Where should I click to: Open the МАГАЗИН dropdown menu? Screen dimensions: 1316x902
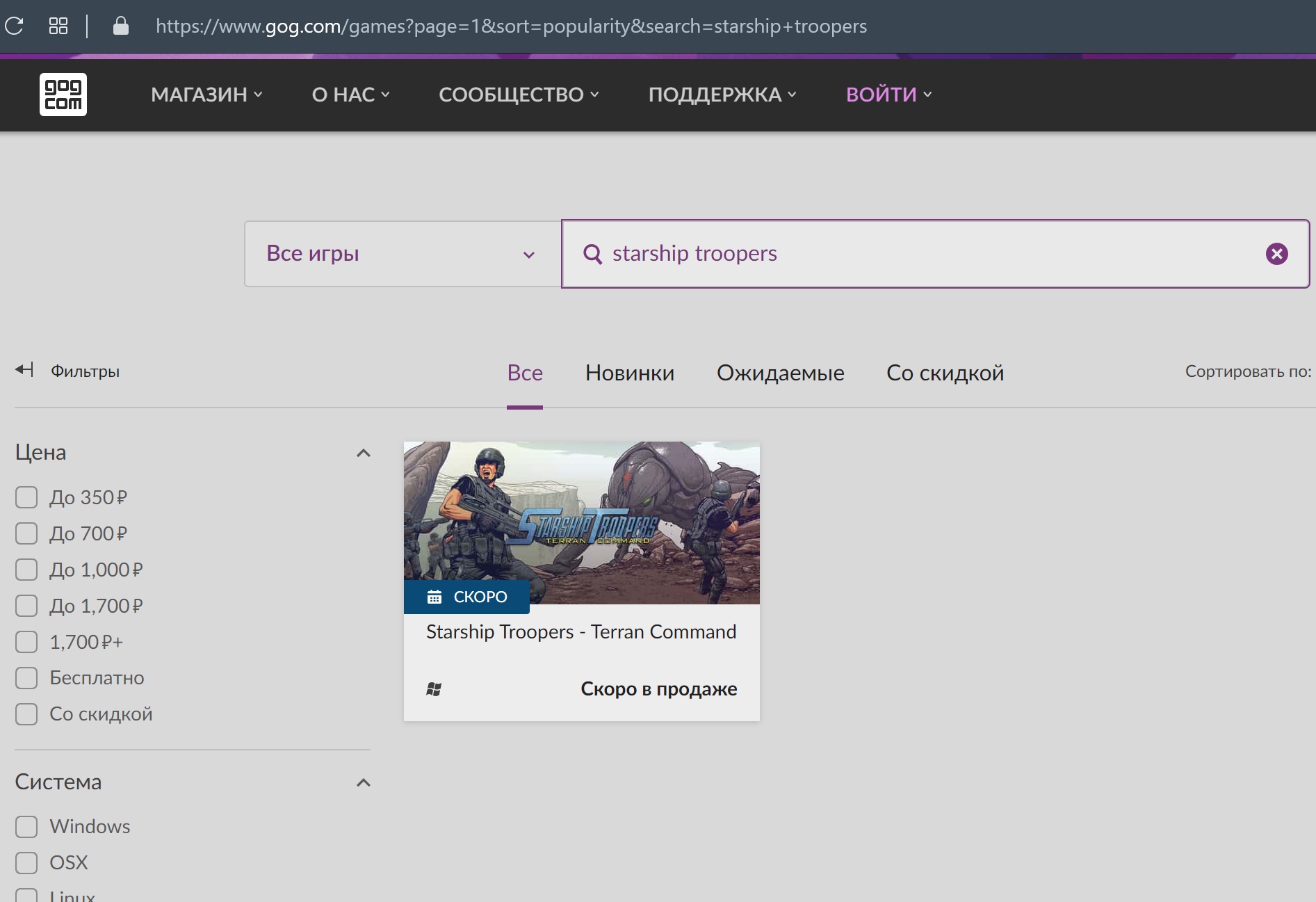coord(206,95)
